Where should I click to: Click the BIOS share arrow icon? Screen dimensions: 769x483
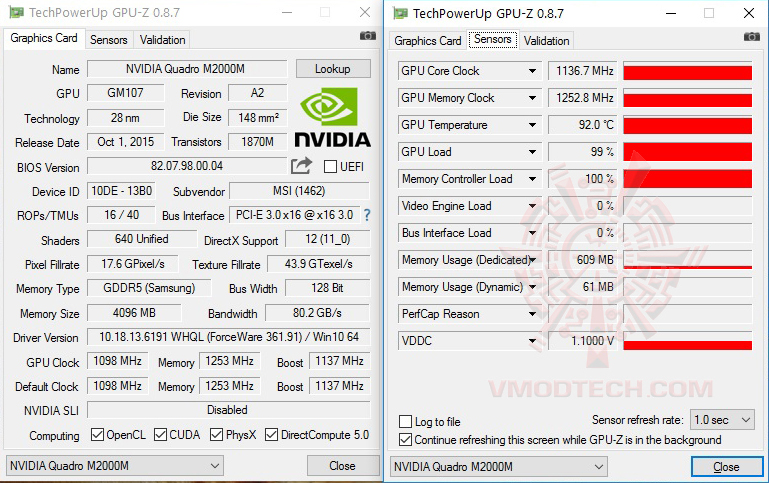click(301, 166)
